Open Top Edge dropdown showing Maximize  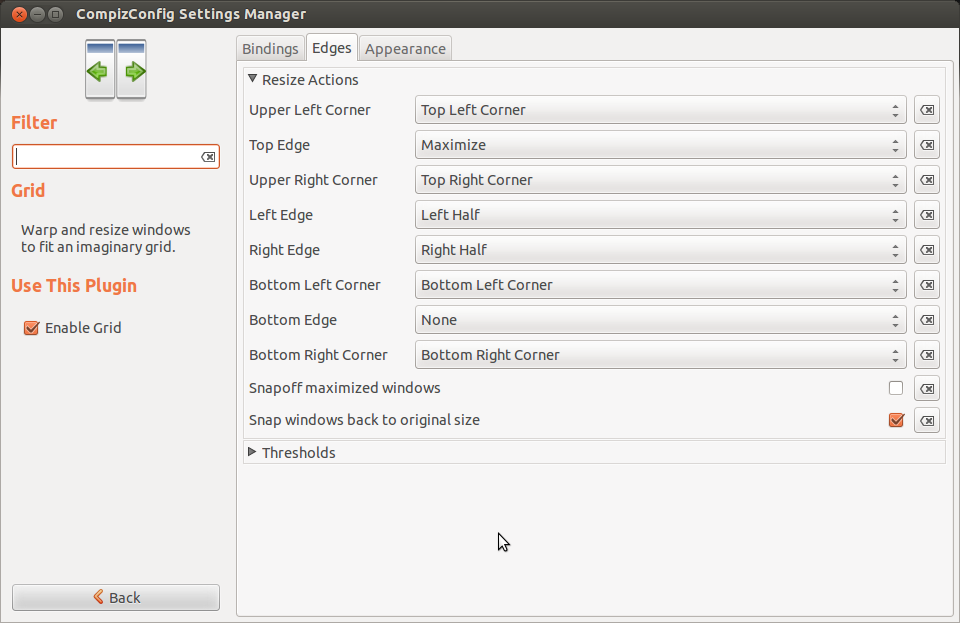click(x=661, y=145)
